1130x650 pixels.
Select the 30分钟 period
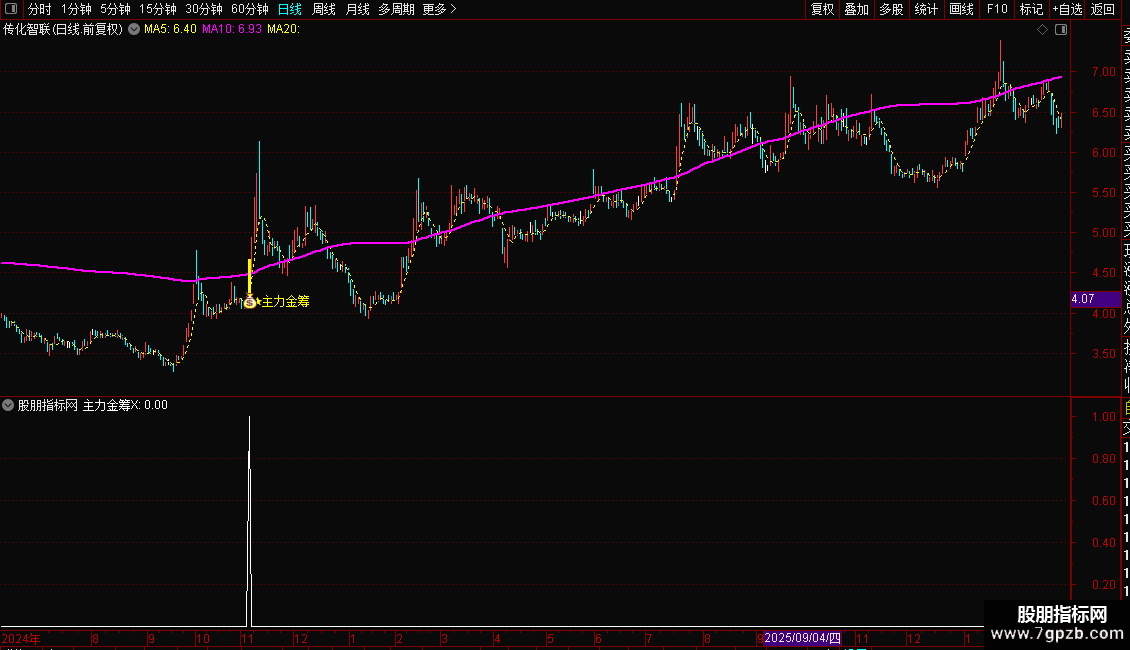(x=204, y=9)
